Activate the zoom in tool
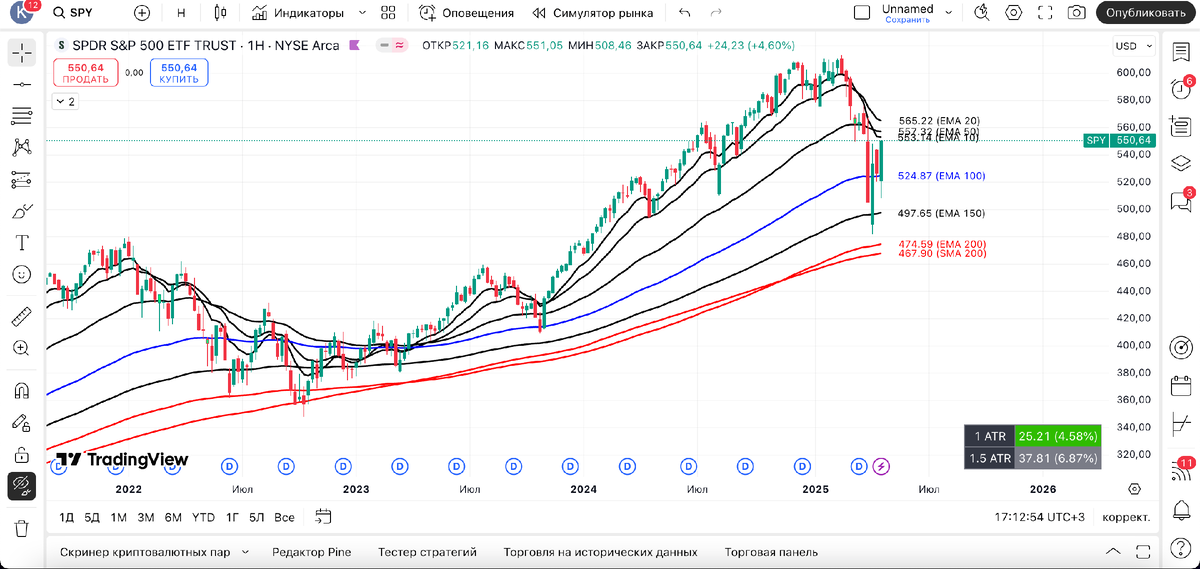 (22, 349)
